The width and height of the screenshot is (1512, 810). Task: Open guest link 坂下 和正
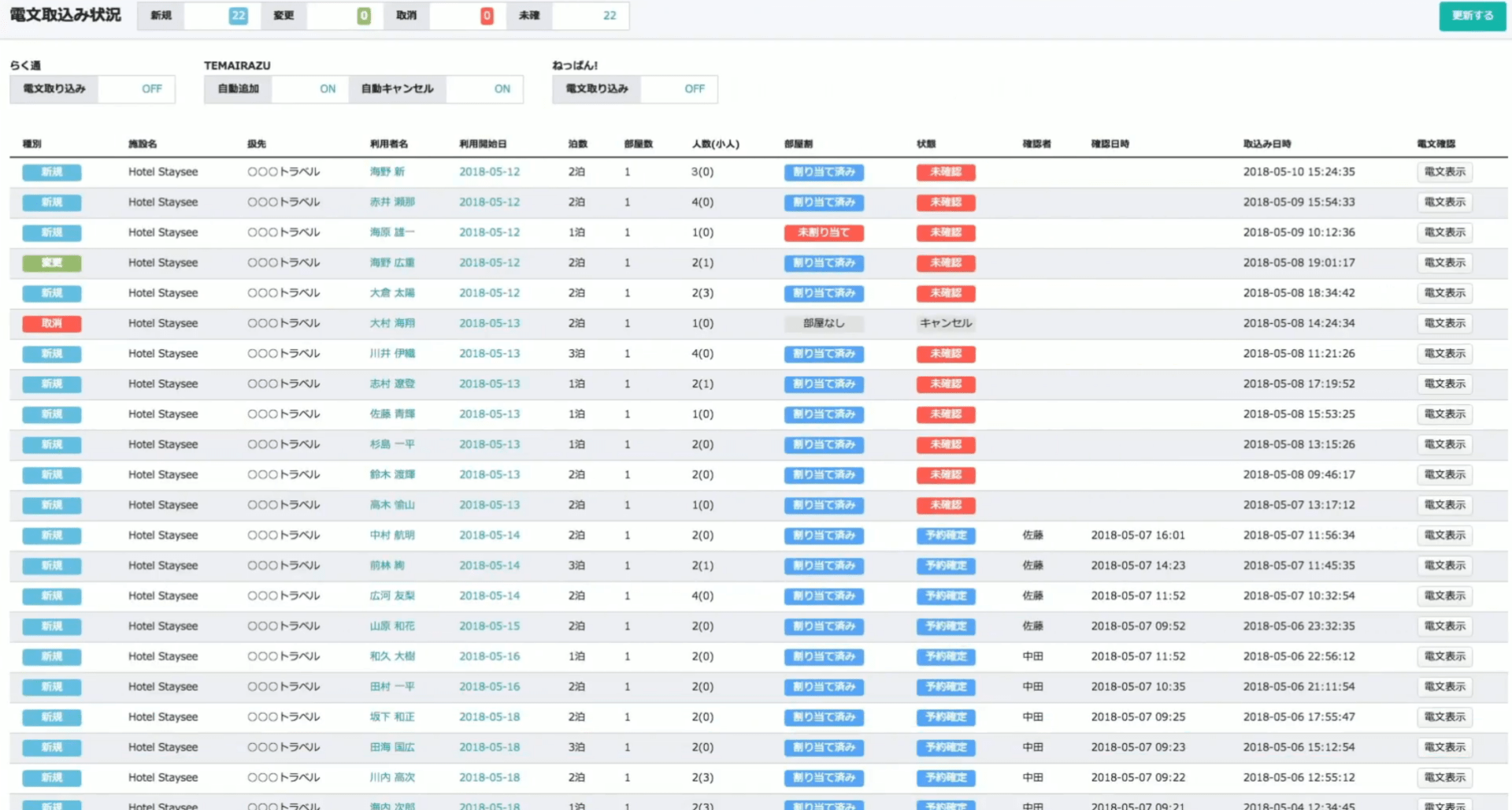click(392, 717)
